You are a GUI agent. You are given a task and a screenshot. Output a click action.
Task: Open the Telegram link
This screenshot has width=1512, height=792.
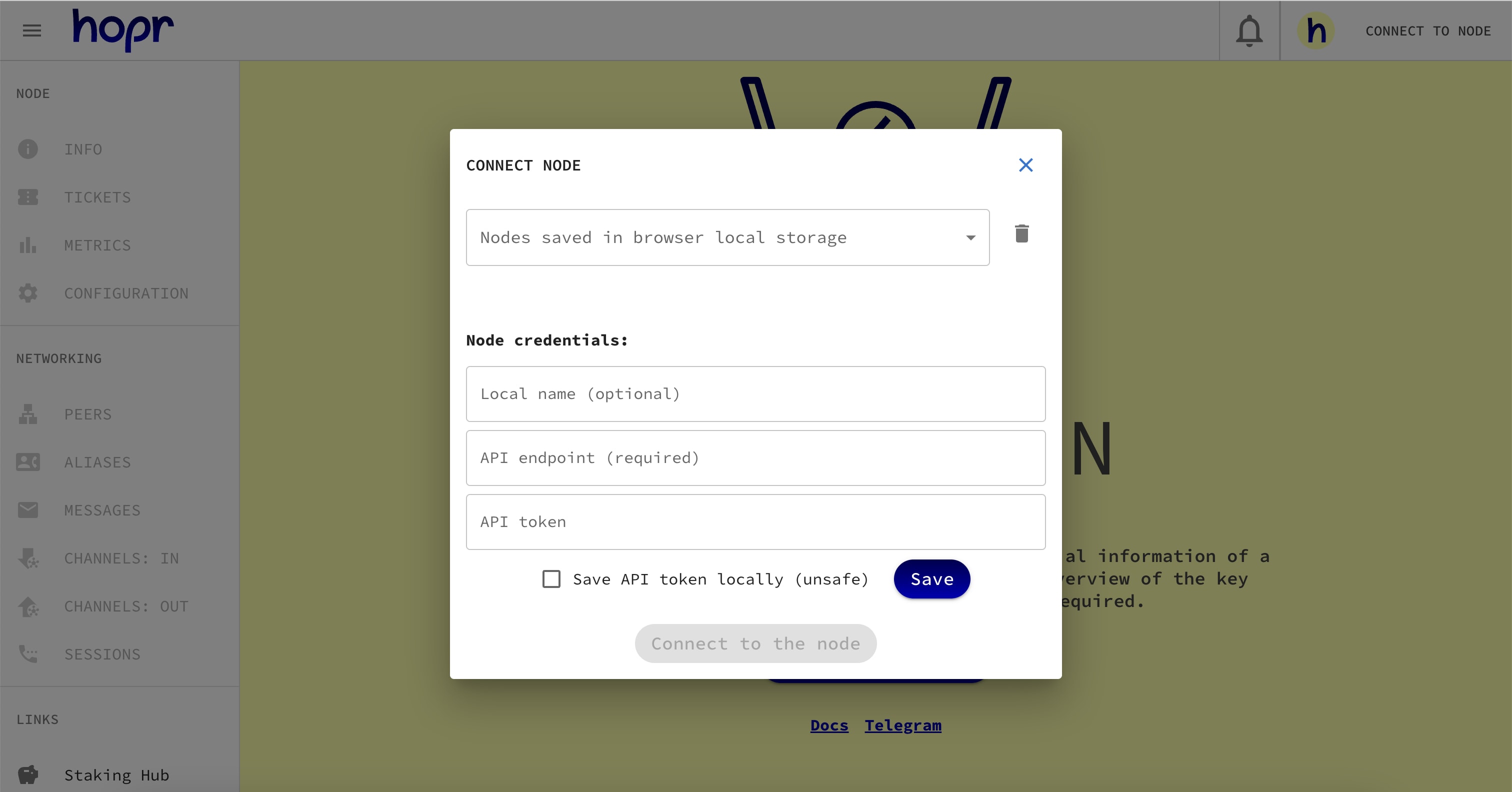[x=902, y=725]
